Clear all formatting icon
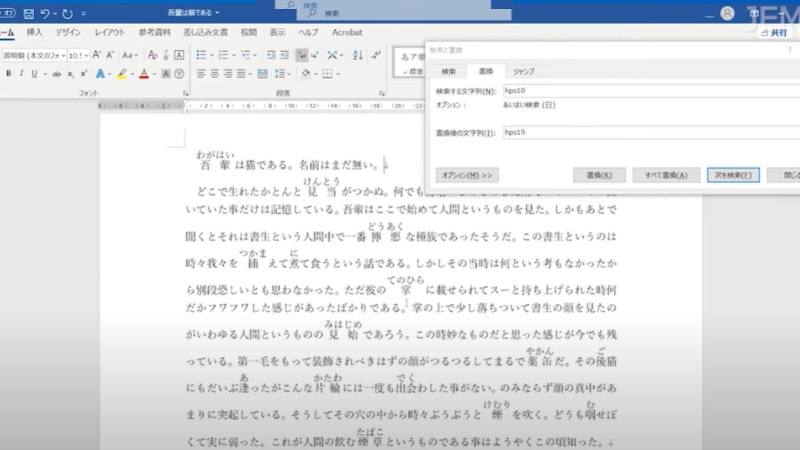Viewport: 800px width, 450px height. point(152,55)
